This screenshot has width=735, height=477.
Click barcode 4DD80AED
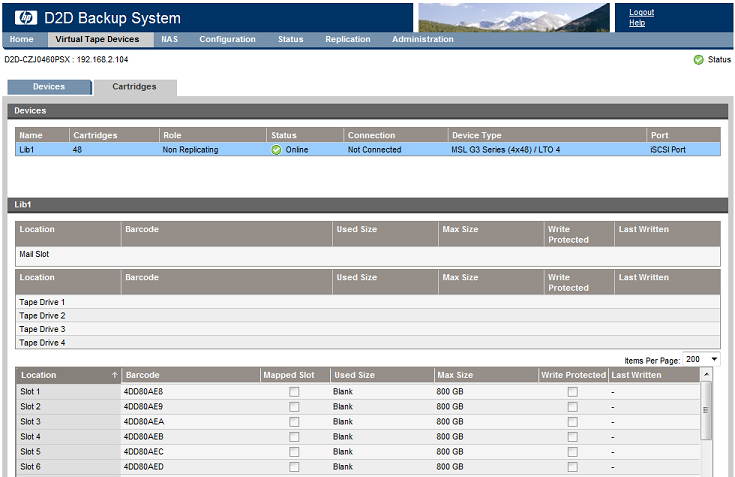pos(143,467)
